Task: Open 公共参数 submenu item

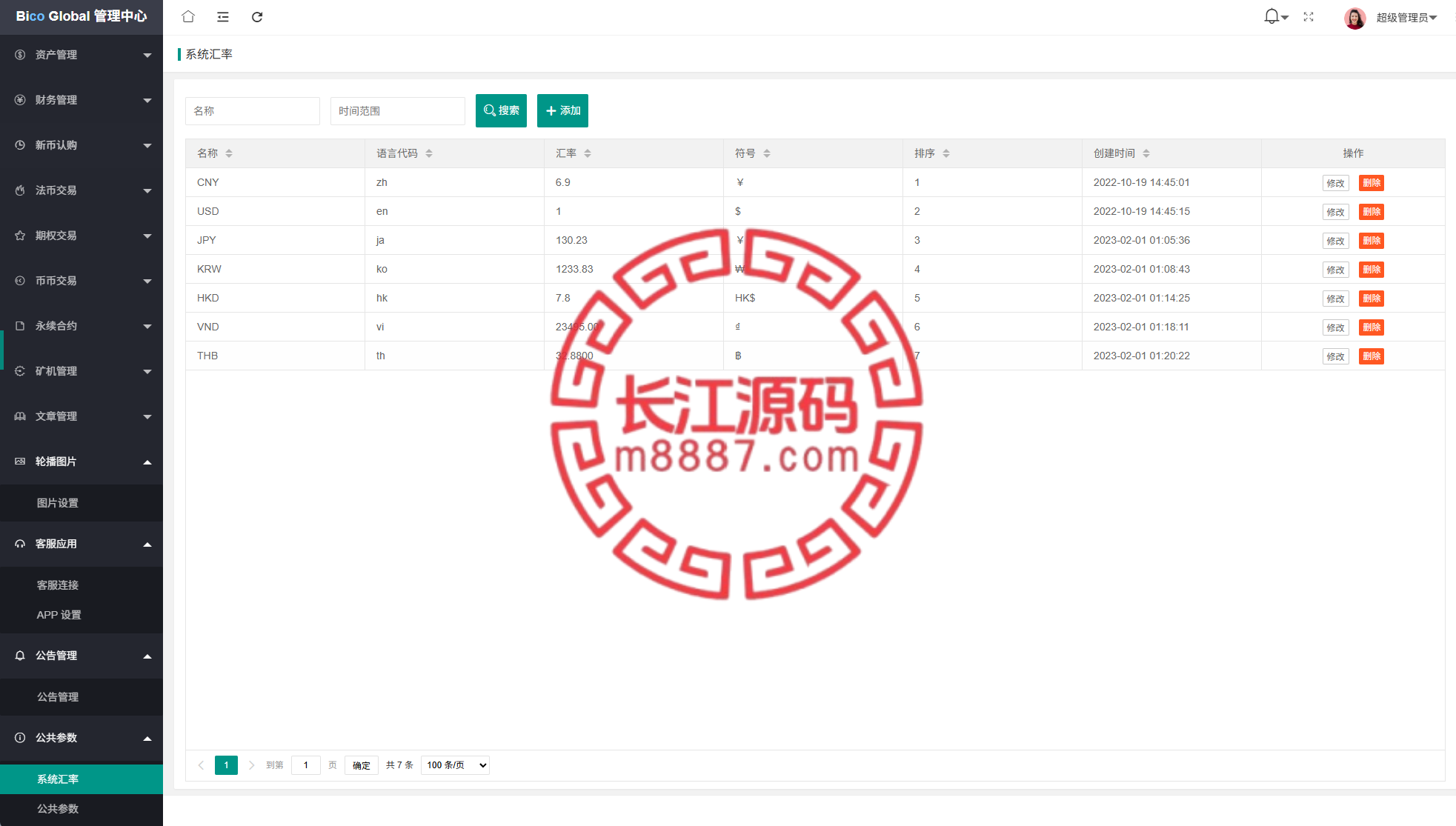Action: coord(58,809)
